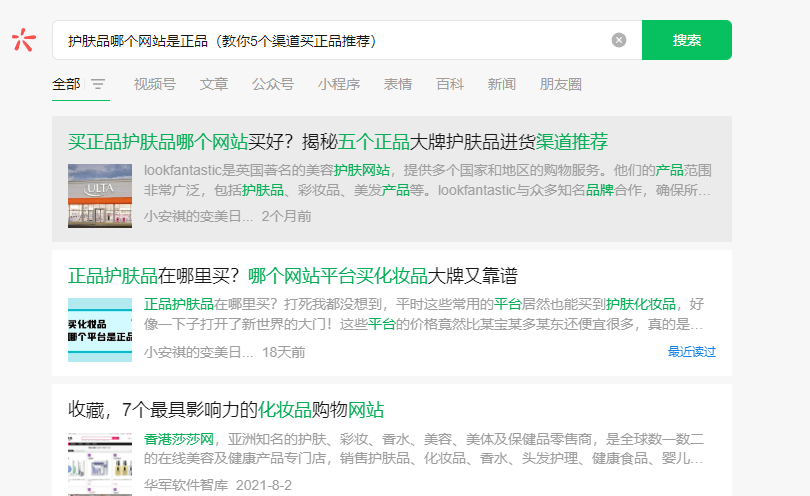Select the 全部 tab
810x496 pixels.
point(66,84)
